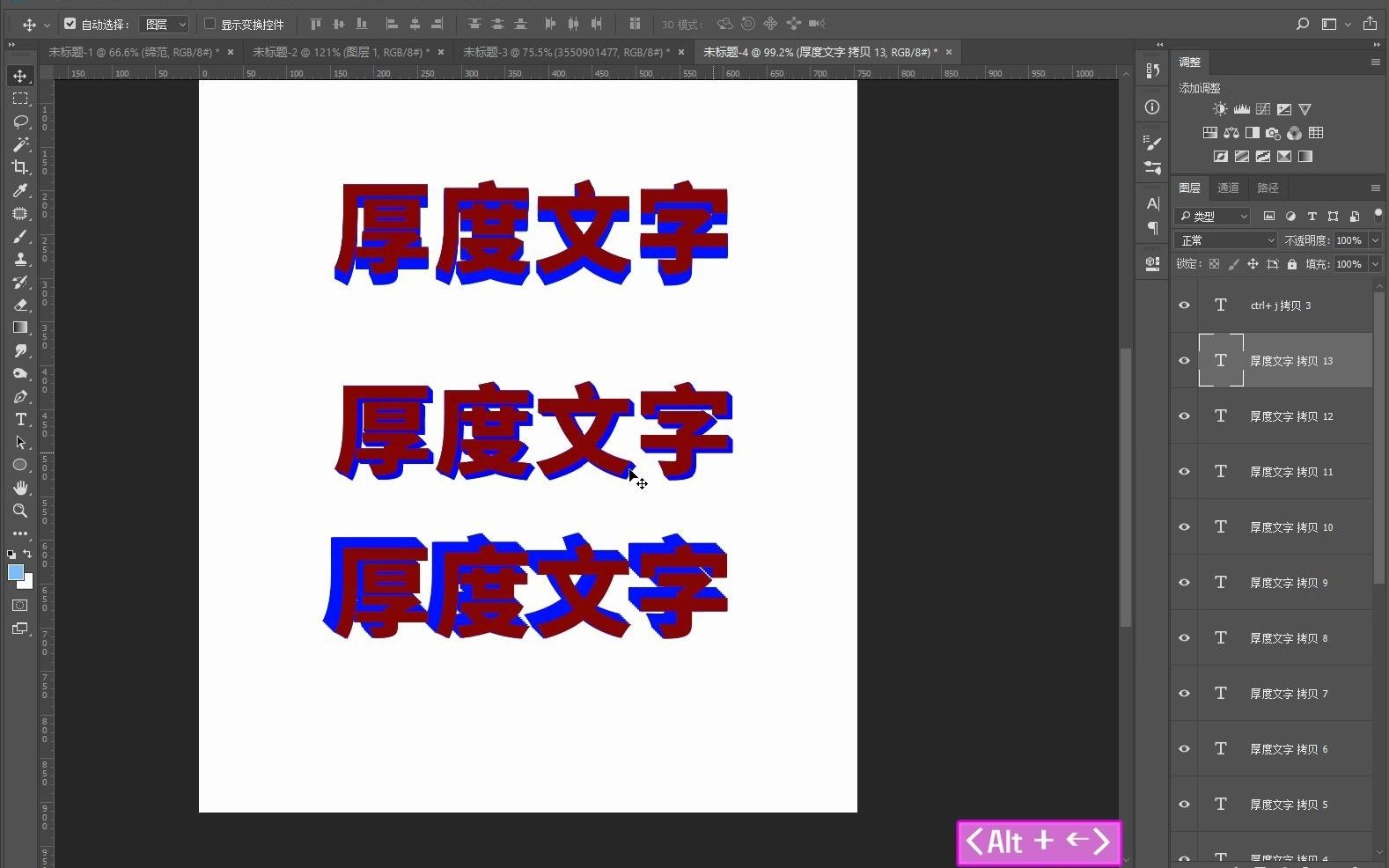Close the 未标题-4 document tab

pyautogui.click(x=949, y=52)
